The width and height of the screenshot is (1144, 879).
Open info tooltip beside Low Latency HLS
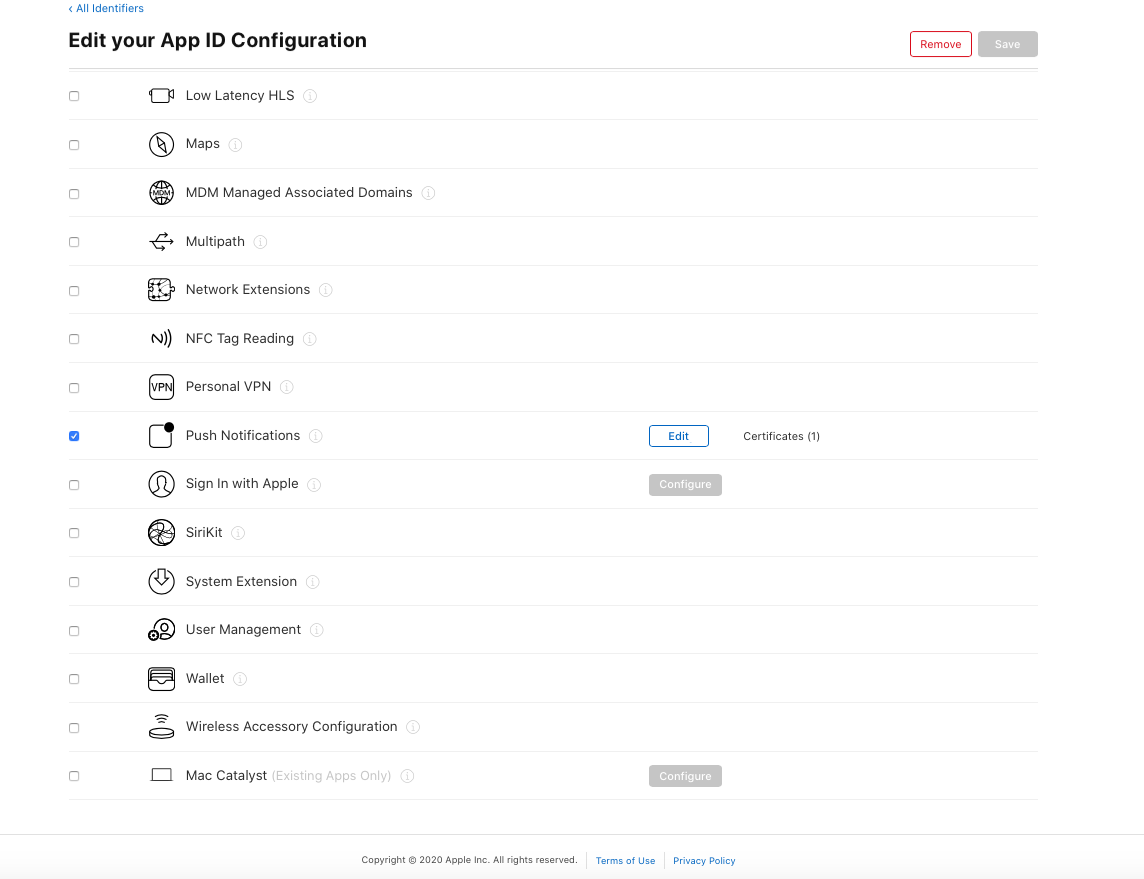pos(310,96)
